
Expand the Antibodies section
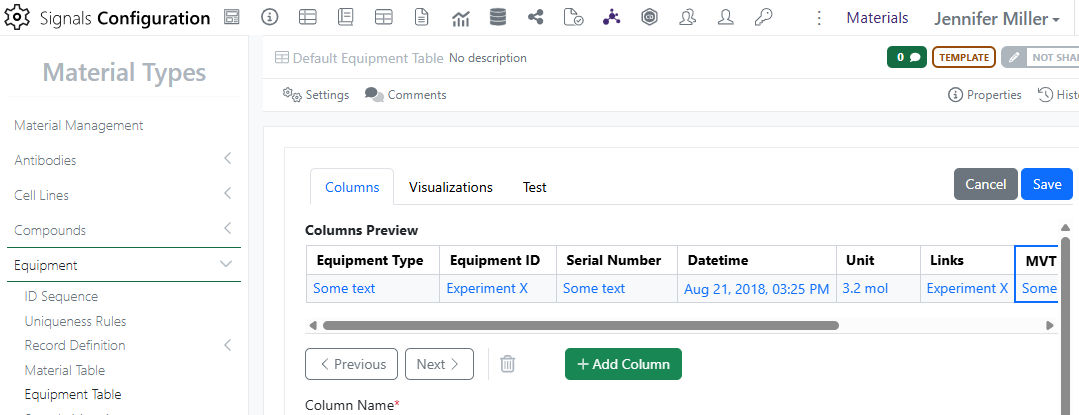coord(228,159)
